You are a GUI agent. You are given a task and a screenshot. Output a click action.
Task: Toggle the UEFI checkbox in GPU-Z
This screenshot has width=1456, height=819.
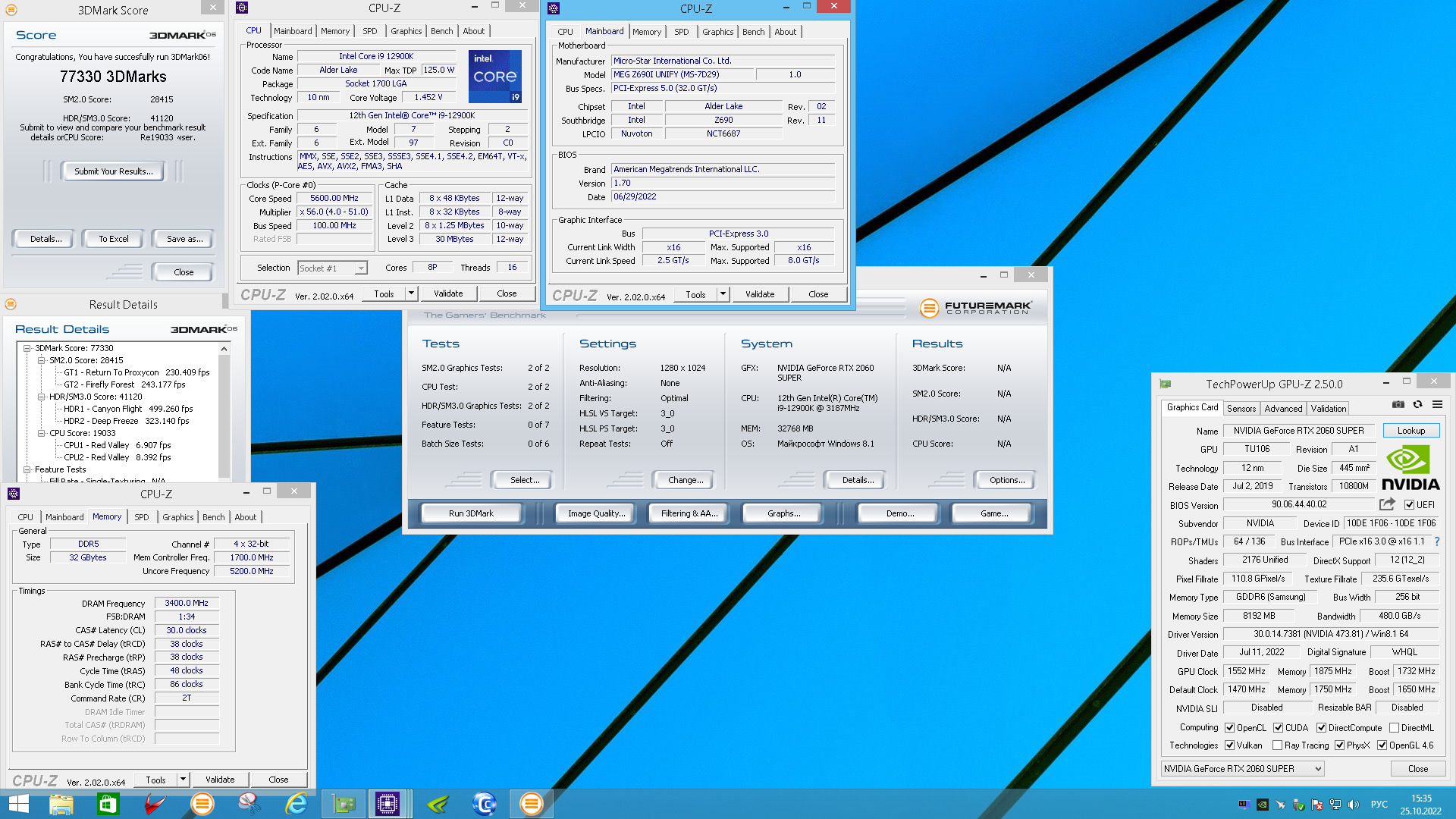[1409, 505]
